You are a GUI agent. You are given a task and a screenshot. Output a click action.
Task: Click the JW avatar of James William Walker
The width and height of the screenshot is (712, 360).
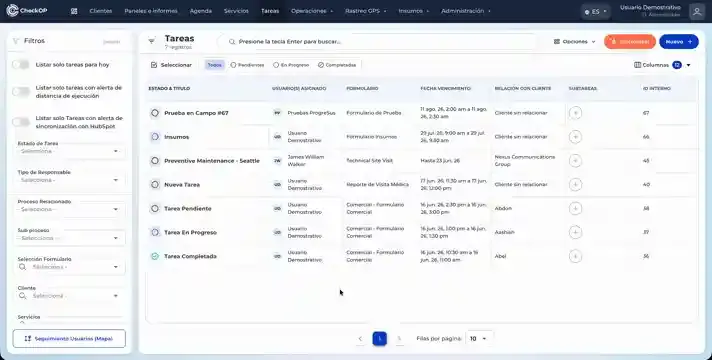coord(277,161)
